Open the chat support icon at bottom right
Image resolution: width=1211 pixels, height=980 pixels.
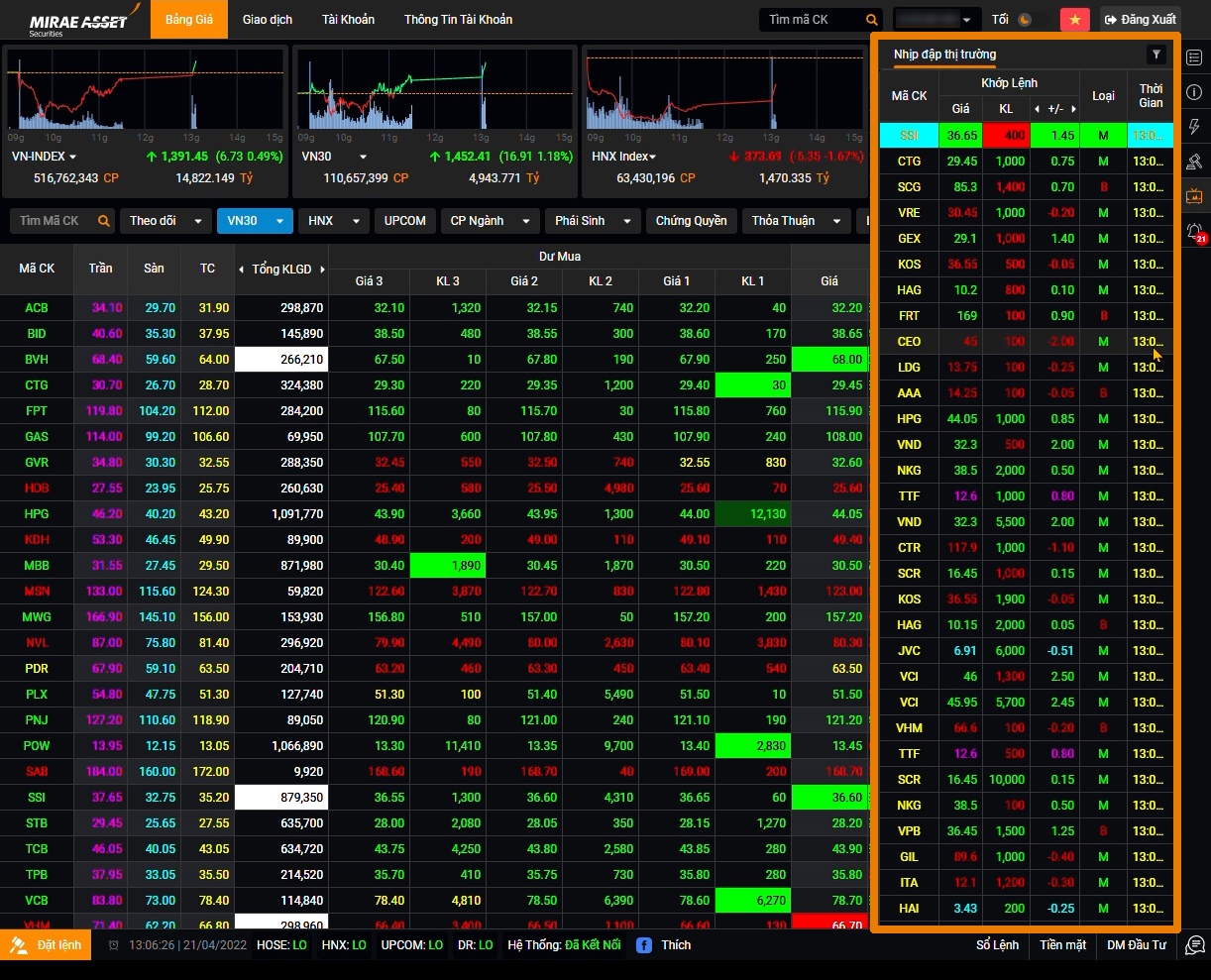[x=1195, y=945]
